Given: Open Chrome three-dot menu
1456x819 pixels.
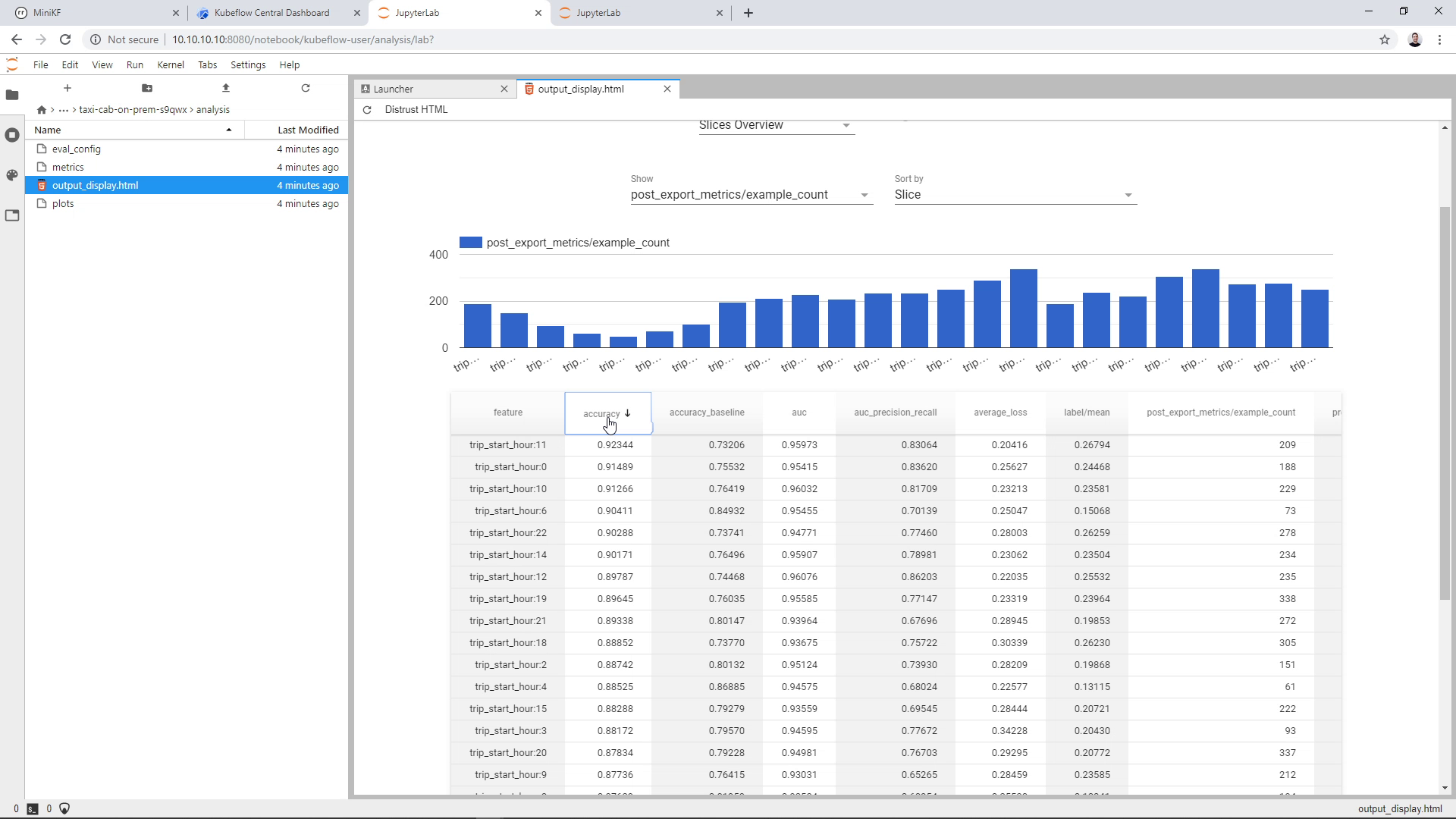Looking at the screenshot, I should click(1440, 39).
